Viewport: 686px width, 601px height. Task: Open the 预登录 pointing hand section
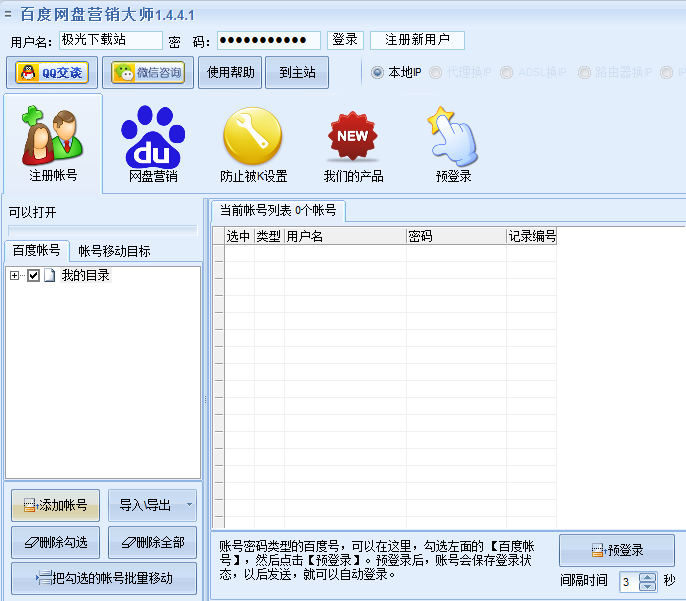(x=453, y=143)
